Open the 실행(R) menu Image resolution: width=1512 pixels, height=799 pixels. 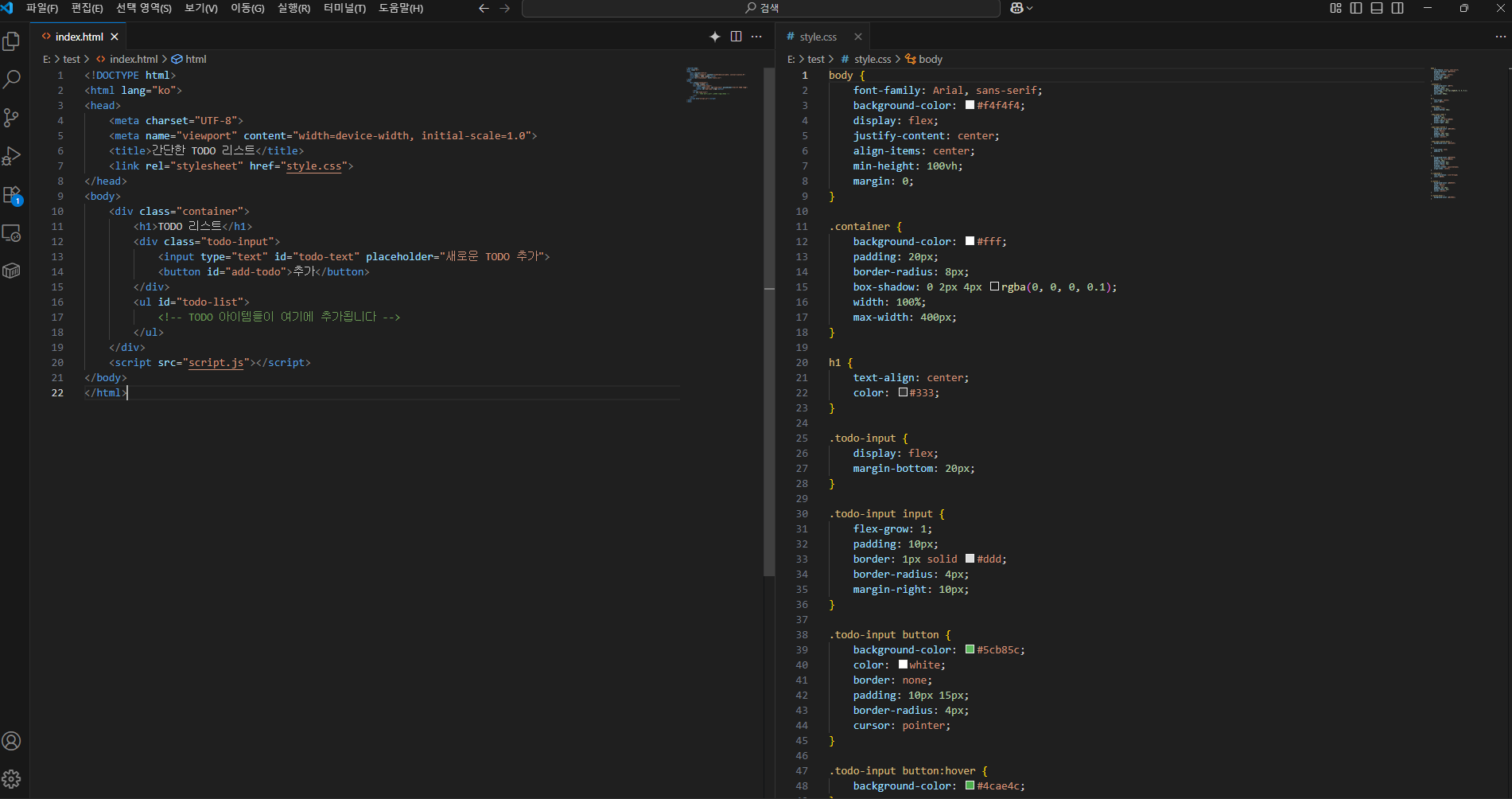(x=293, y=8)
